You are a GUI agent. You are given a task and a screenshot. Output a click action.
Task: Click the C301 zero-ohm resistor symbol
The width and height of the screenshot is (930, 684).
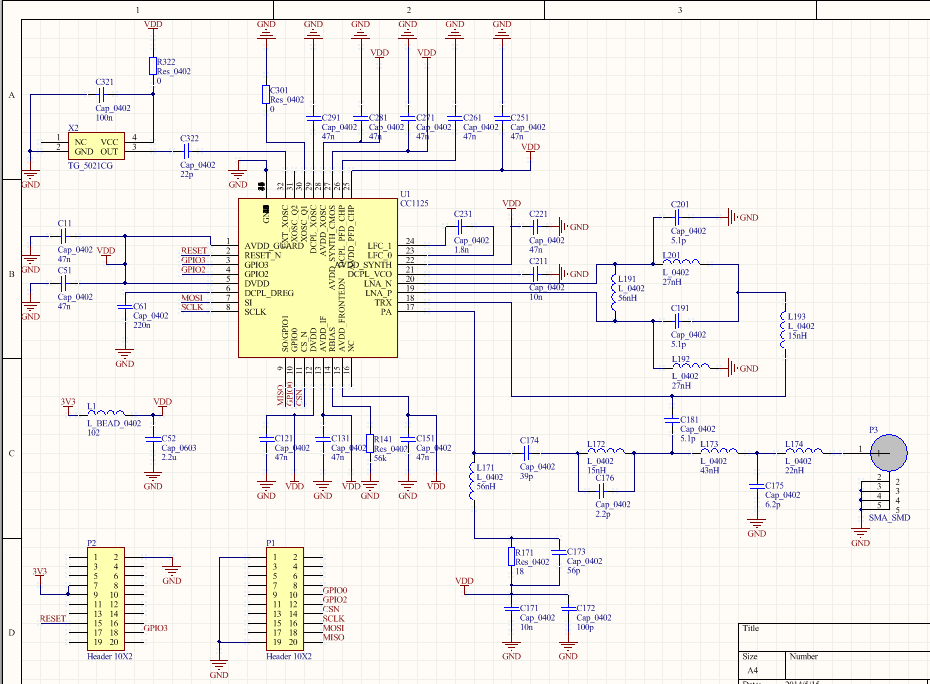click(266, 94)
